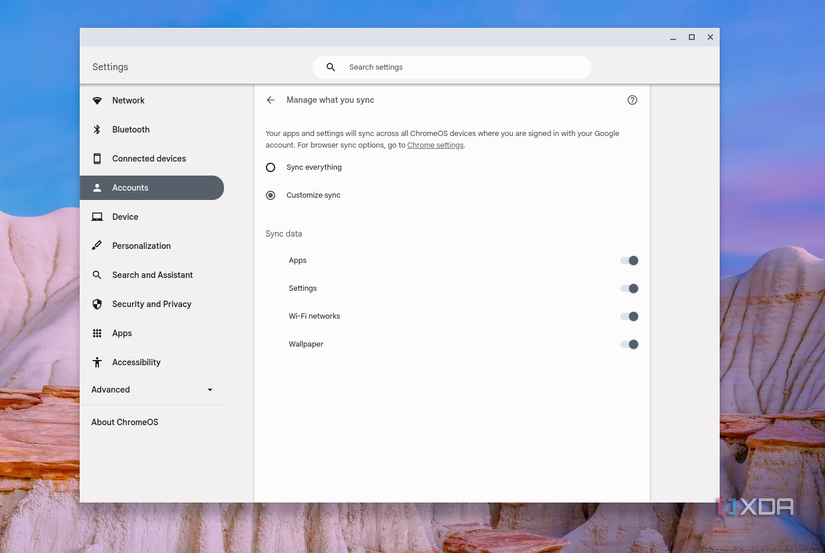Toggle the Settings sync switch

pos(629,288)
